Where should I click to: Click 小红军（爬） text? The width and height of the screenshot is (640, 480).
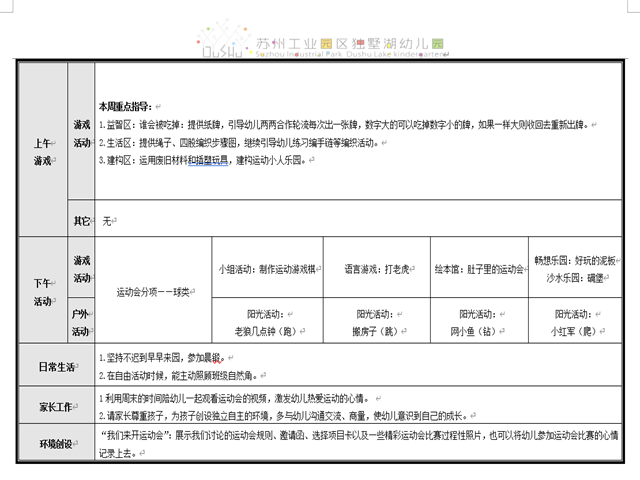[x=573, y=331]
